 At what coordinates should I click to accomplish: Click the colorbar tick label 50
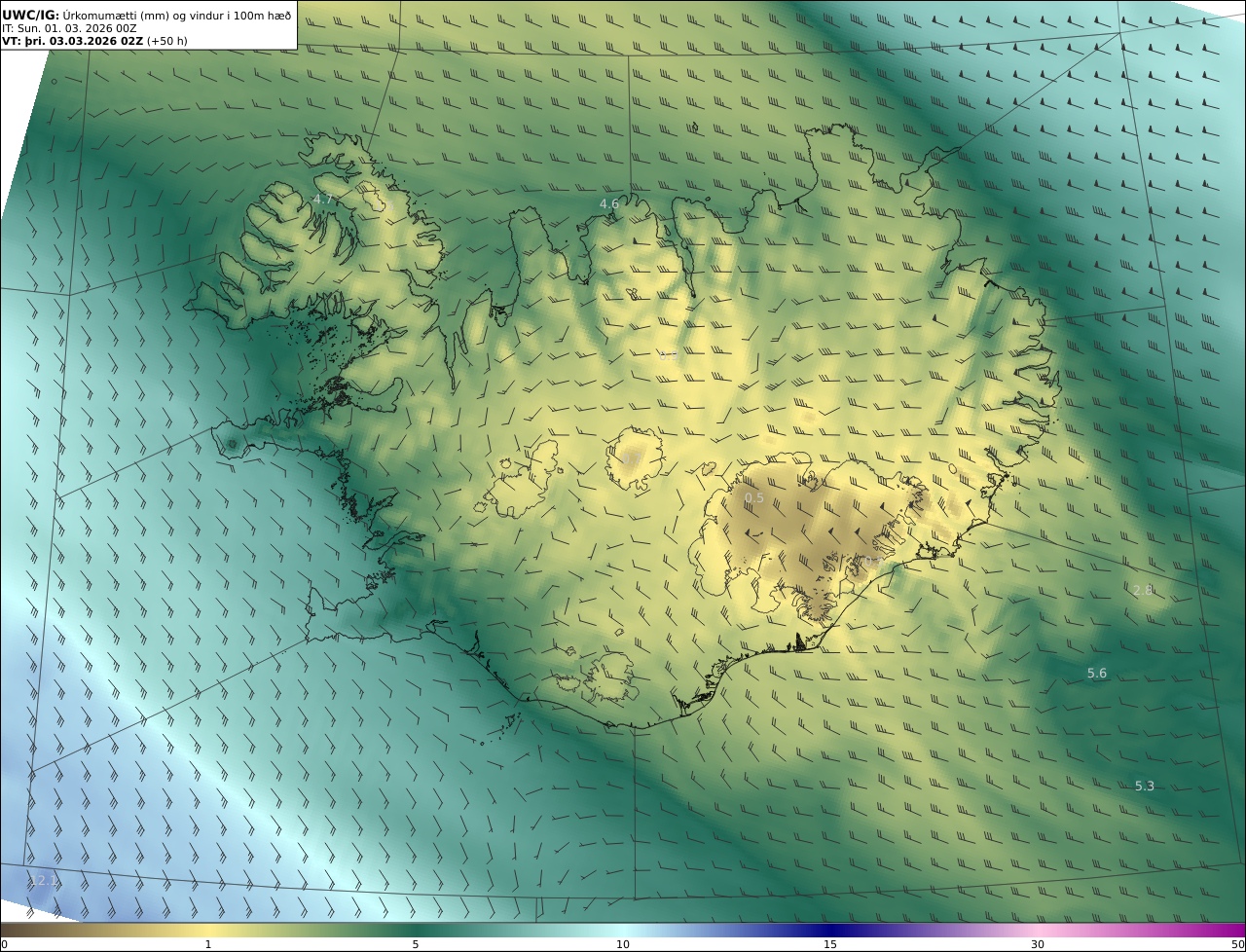pyautogui.click(x=1237, y=944)
